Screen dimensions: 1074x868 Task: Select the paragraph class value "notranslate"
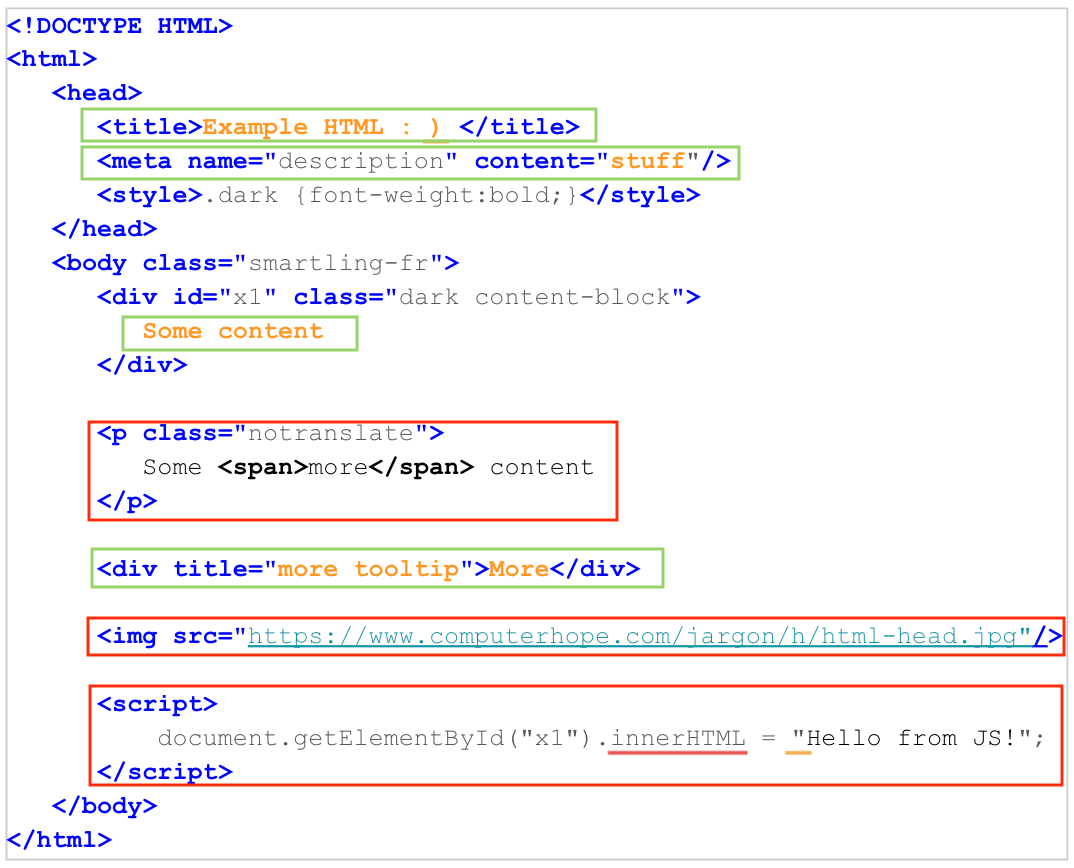pos(331,433)
